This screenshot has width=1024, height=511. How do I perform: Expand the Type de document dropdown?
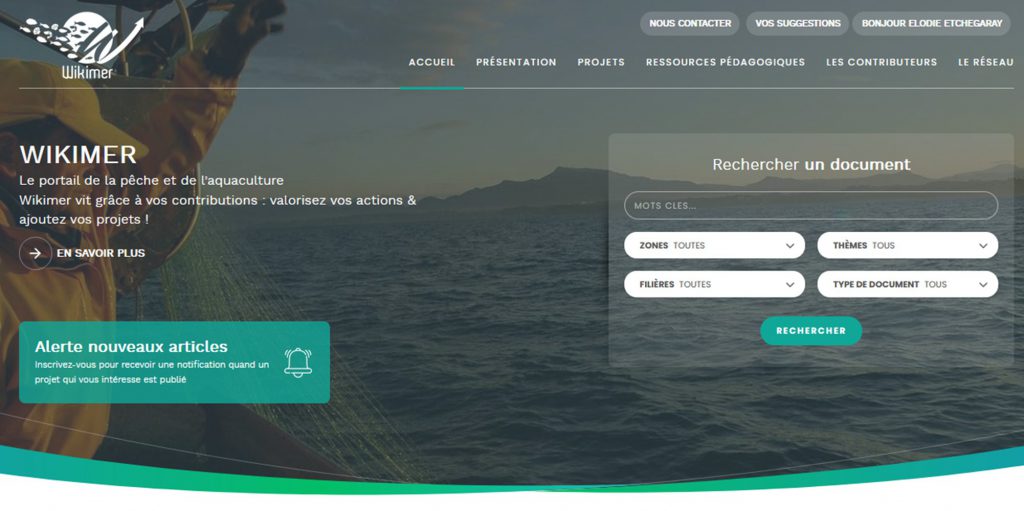coord(907,284)
